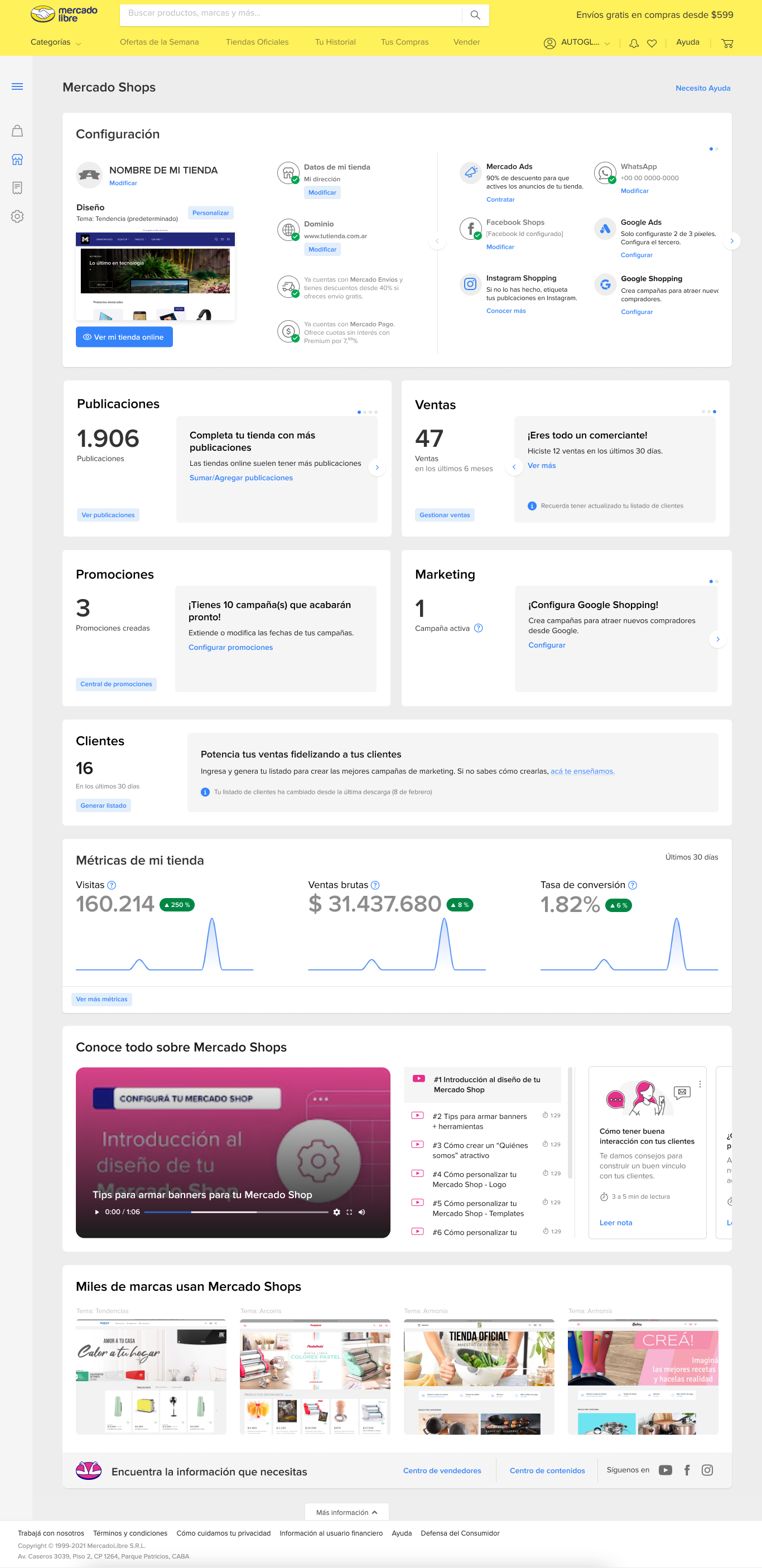Click help icon beside Campaña activa
Screen dimensions: 762x1568
tap(479, 628)
